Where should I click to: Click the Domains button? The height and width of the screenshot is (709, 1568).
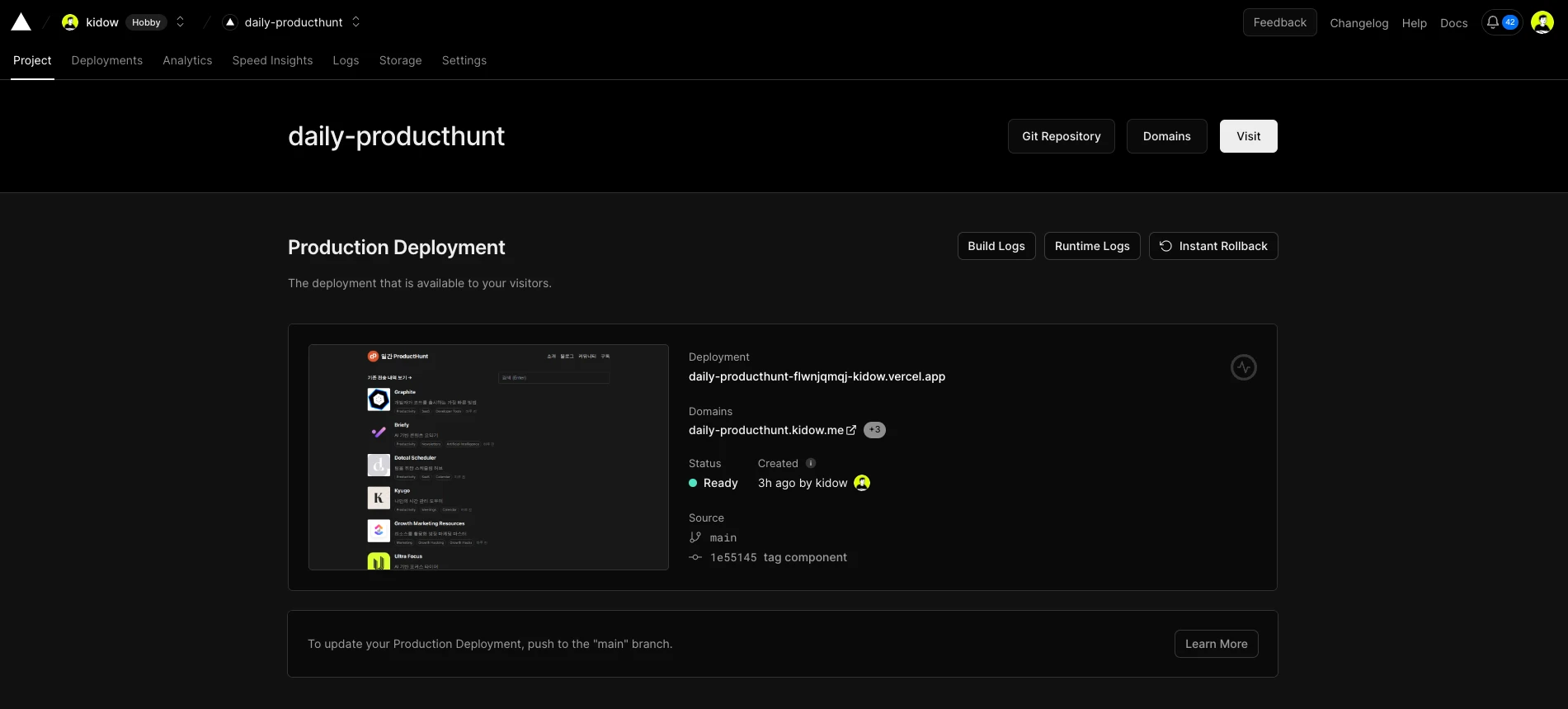1166,136
